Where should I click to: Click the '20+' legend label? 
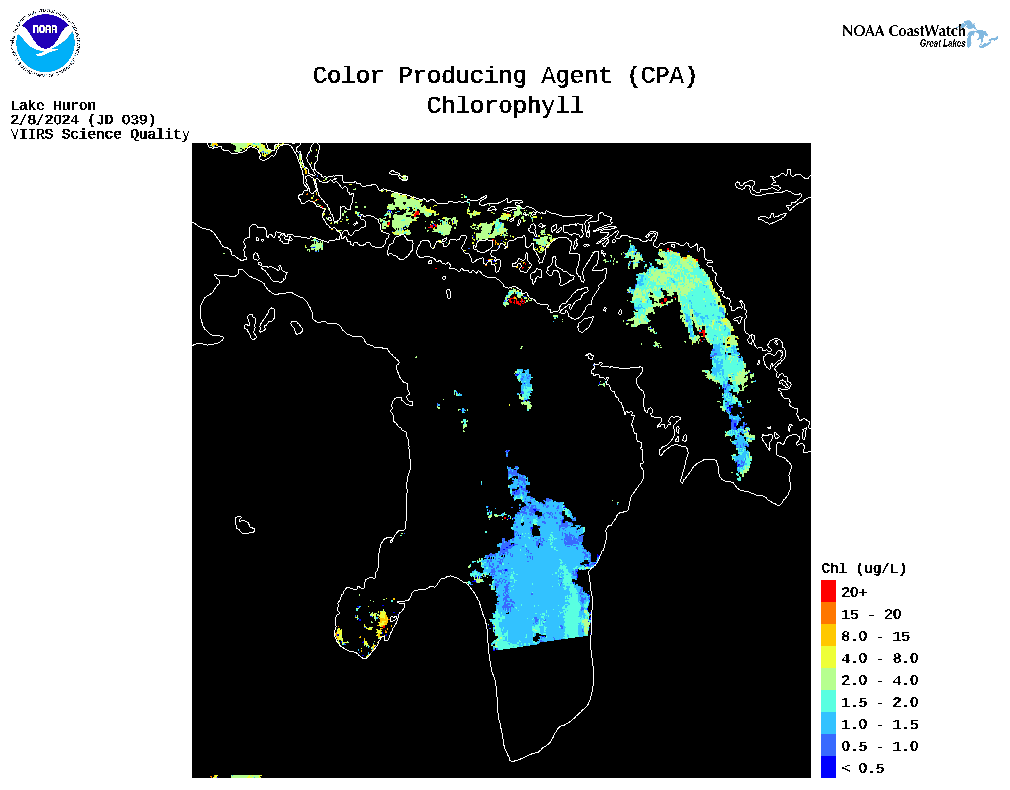tap(854, 592)
